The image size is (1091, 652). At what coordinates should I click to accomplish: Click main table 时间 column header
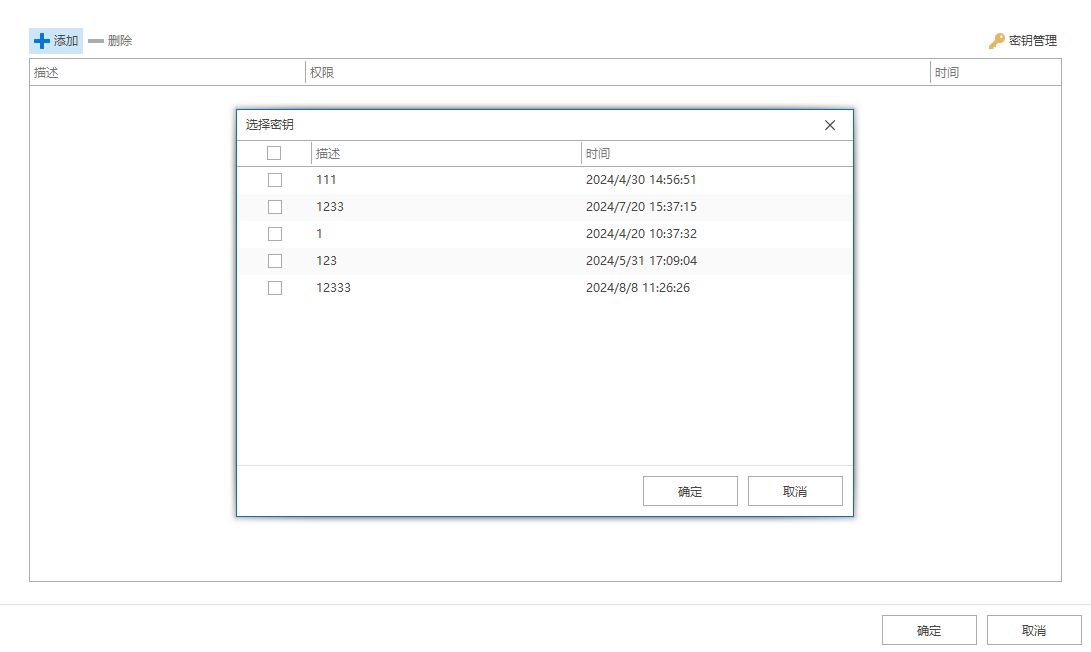[x=996, y=72]
